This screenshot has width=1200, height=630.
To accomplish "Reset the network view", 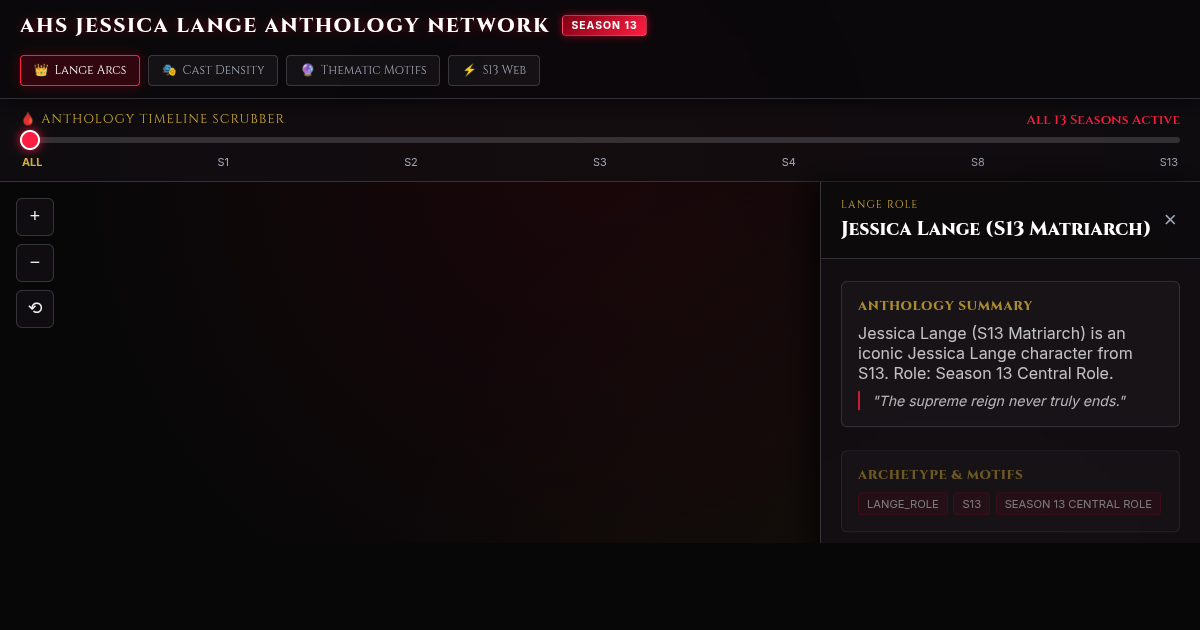I will [x=35, y=309].
